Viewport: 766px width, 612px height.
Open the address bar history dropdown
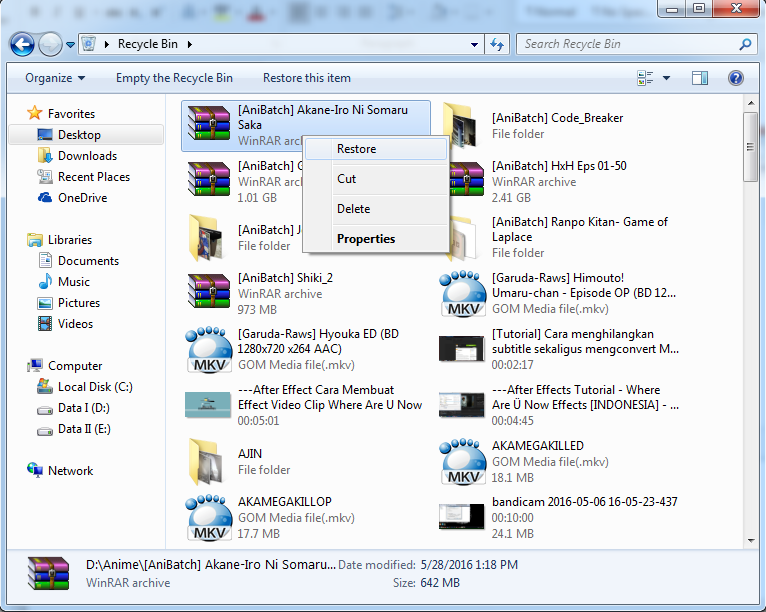tap(474, 44)
